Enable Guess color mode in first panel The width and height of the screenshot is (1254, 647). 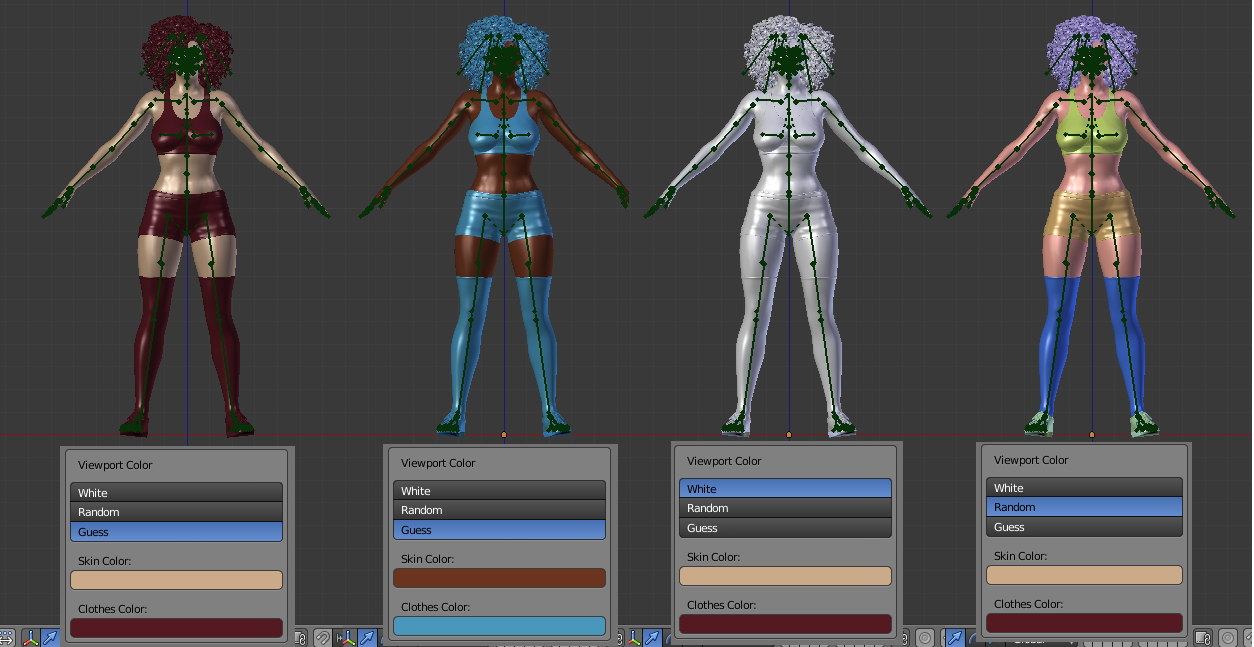(176, 531)
